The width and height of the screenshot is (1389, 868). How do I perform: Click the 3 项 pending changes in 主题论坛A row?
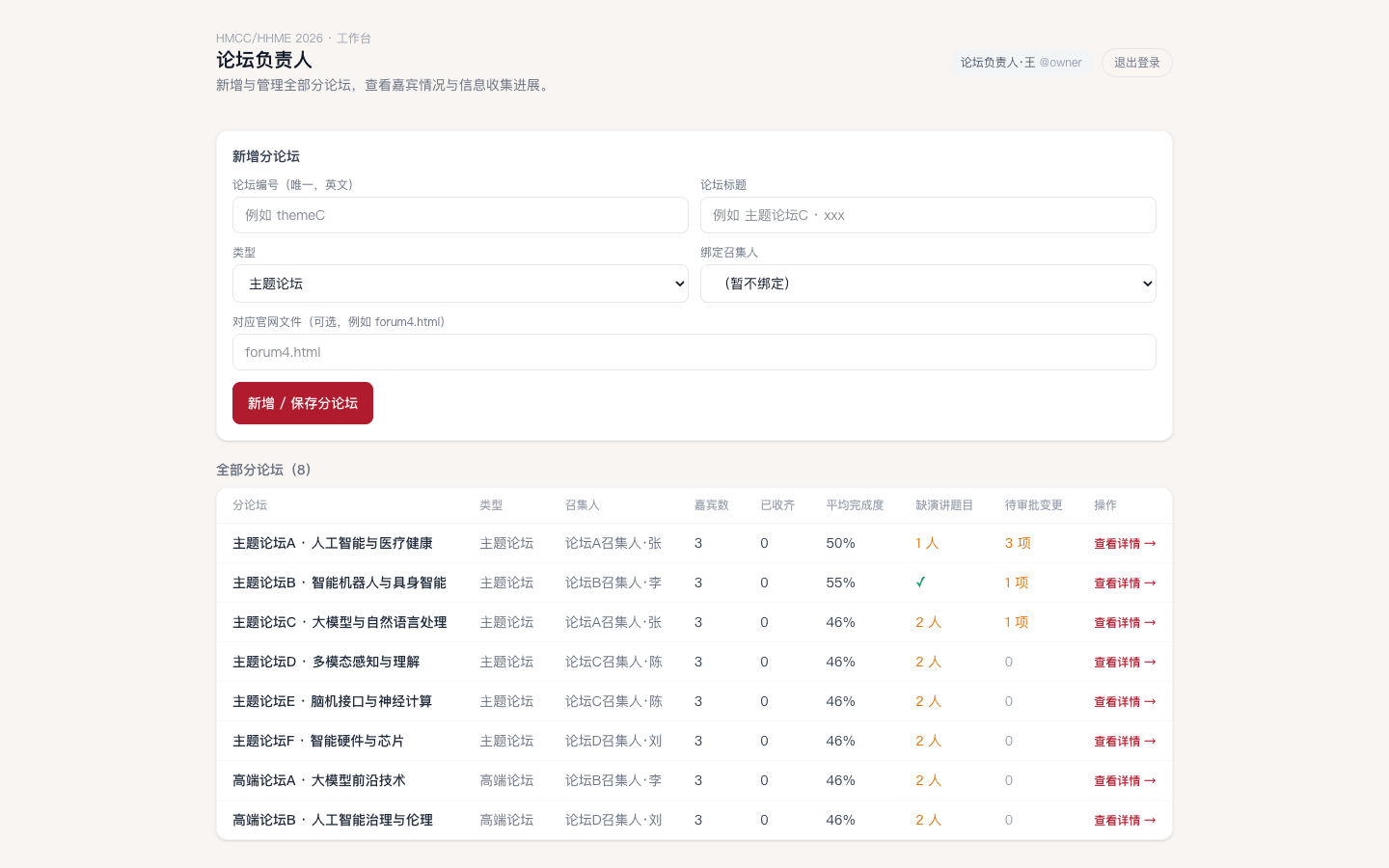pyautogui.click(x=1018, y=544)
